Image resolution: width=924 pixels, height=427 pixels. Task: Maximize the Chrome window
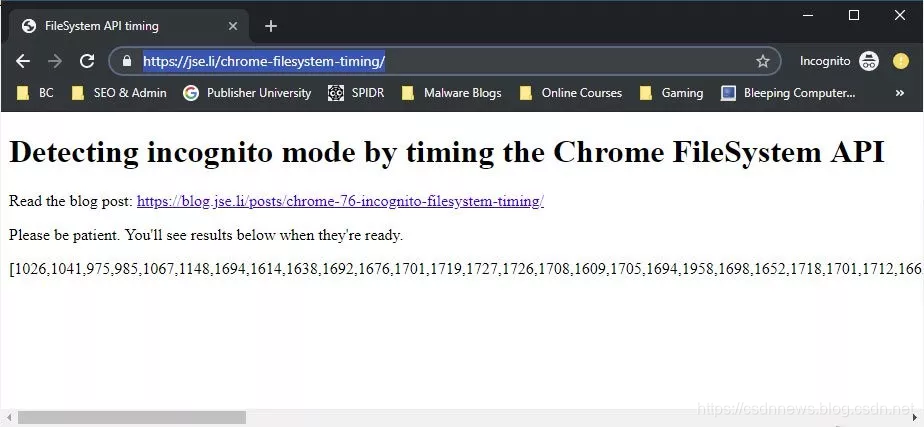853,15
